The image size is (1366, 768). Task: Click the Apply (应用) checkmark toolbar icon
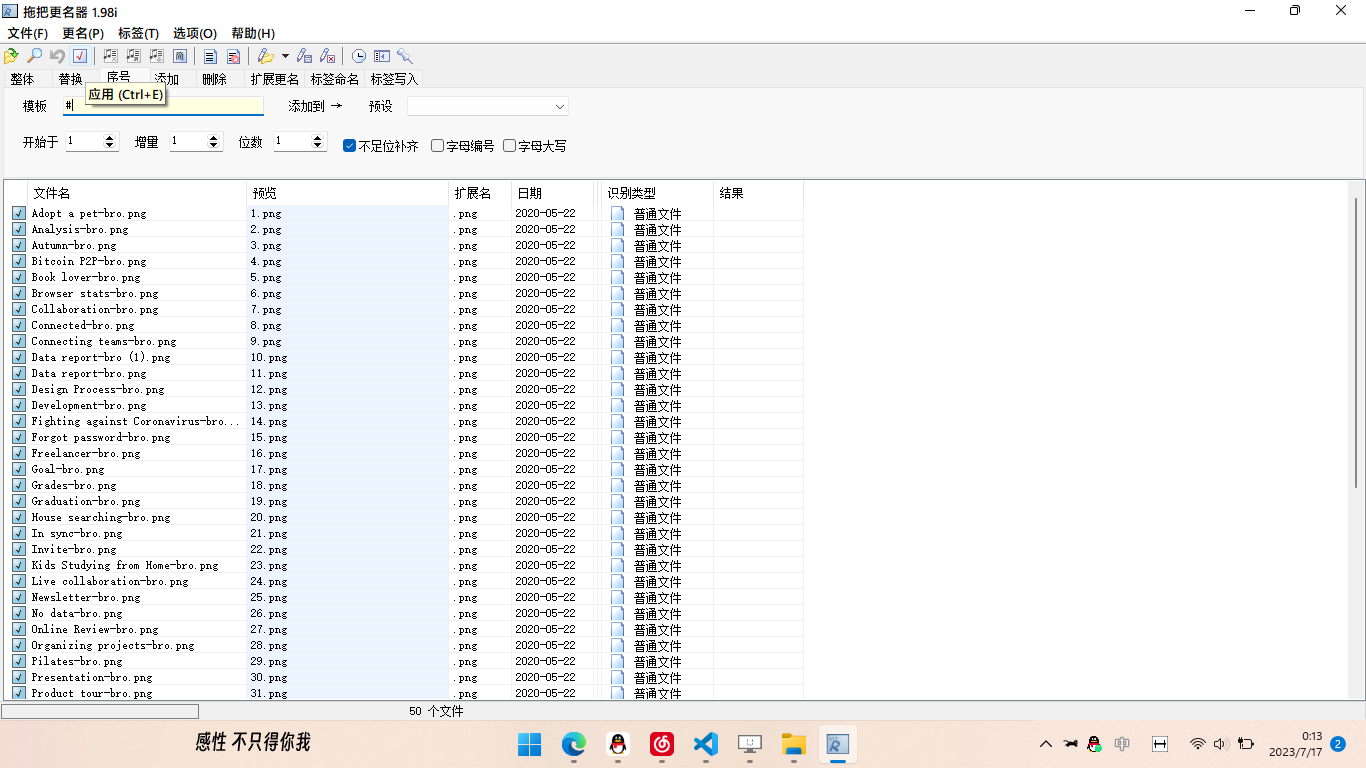(x=80, y=56)
